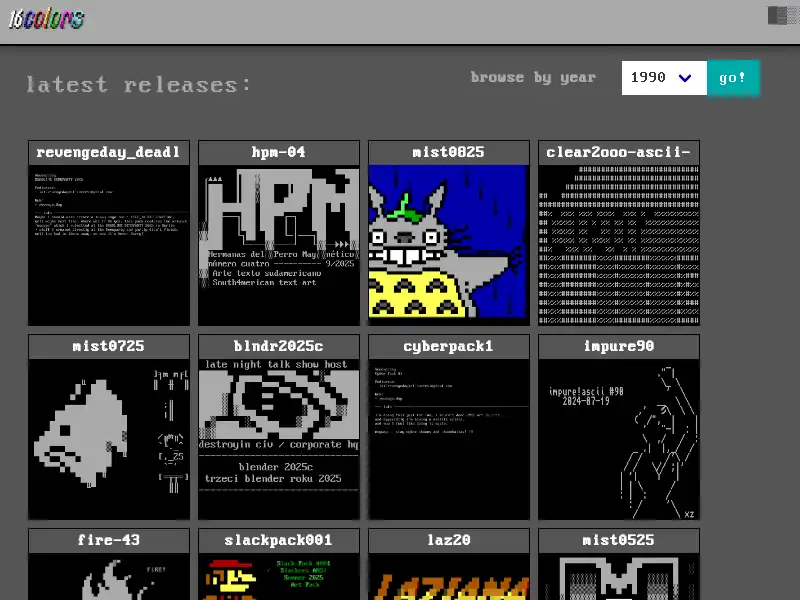800x600 pixels.
Task: Open the blndr2025c pack preview
Action: (x=278, y=438)
